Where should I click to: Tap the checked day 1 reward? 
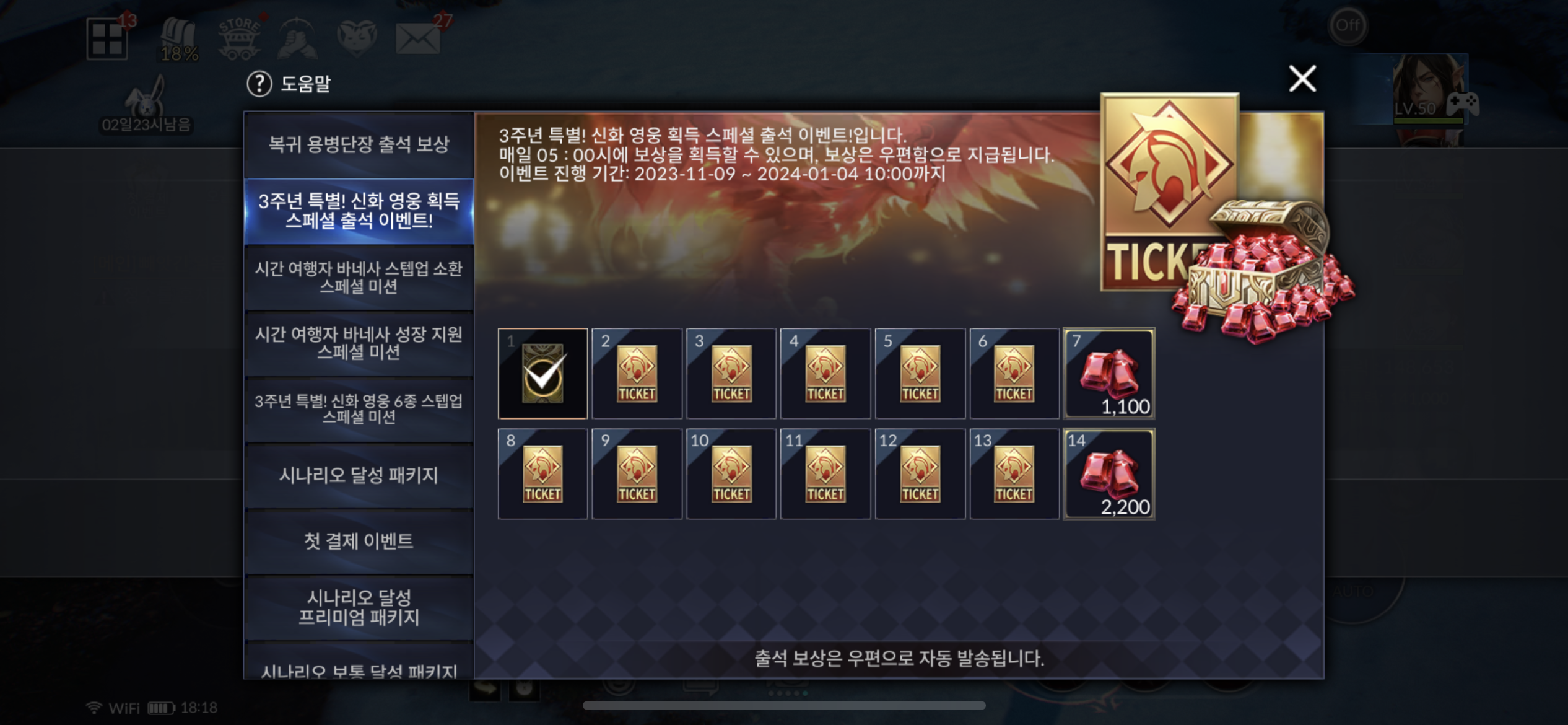542,374
